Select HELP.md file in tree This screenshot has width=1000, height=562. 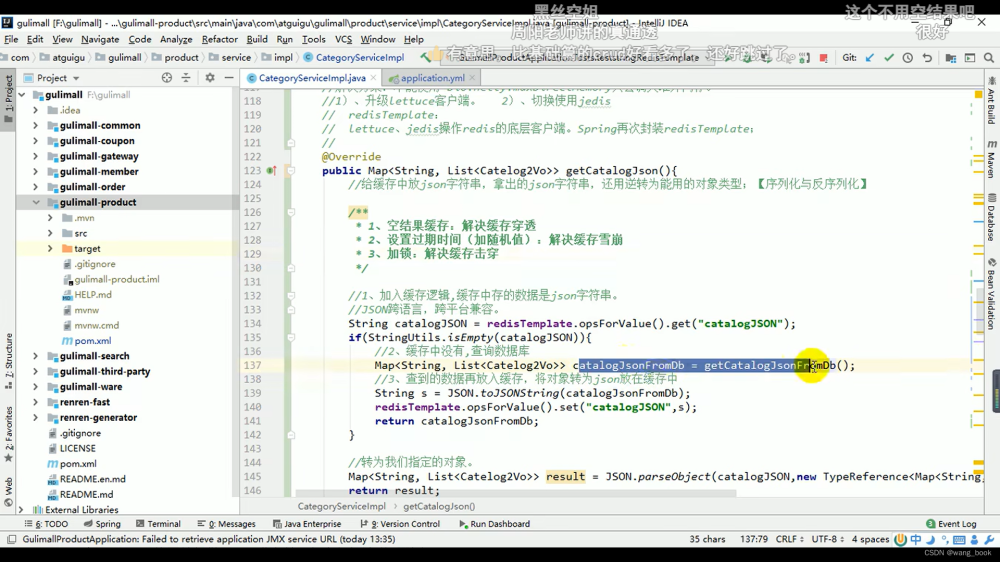(x=92, y=295)
